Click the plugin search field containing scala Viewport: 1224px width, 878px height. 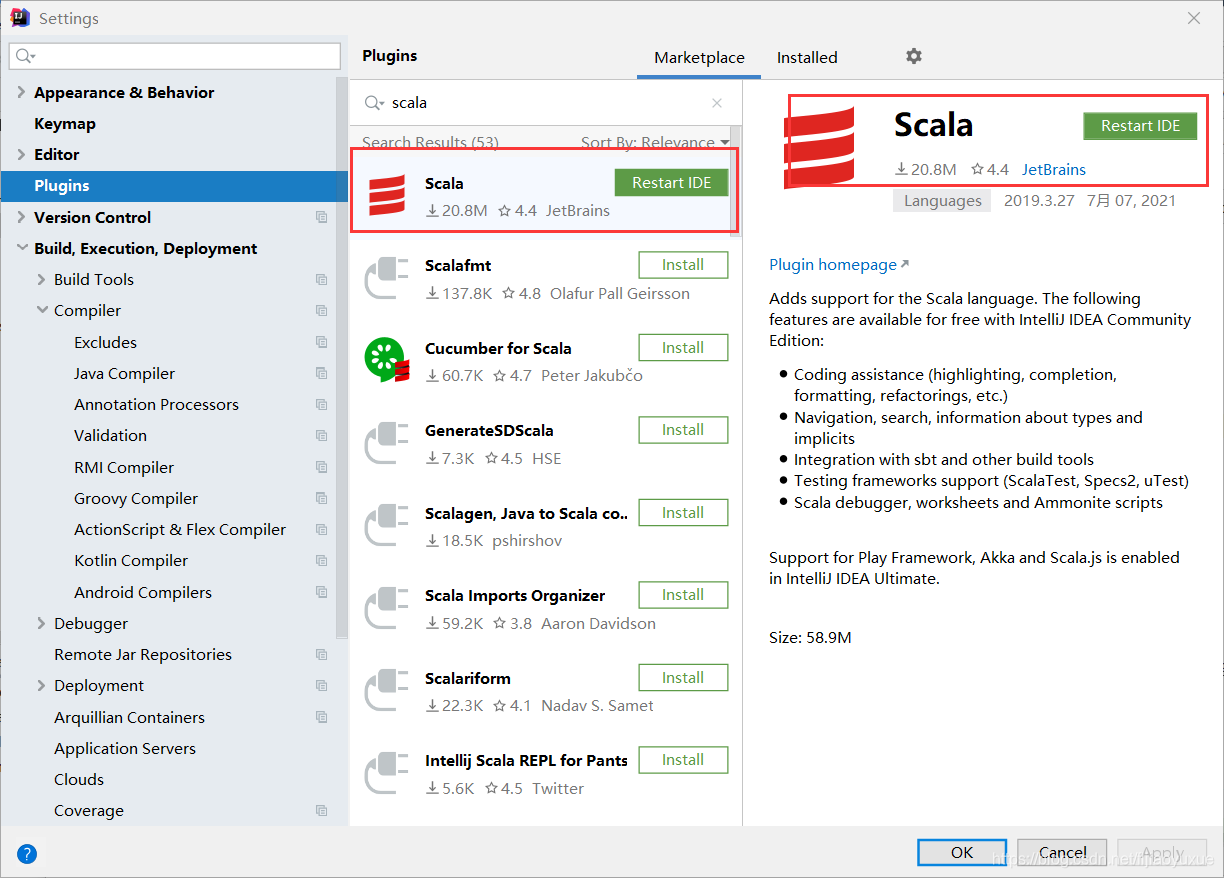545,103
